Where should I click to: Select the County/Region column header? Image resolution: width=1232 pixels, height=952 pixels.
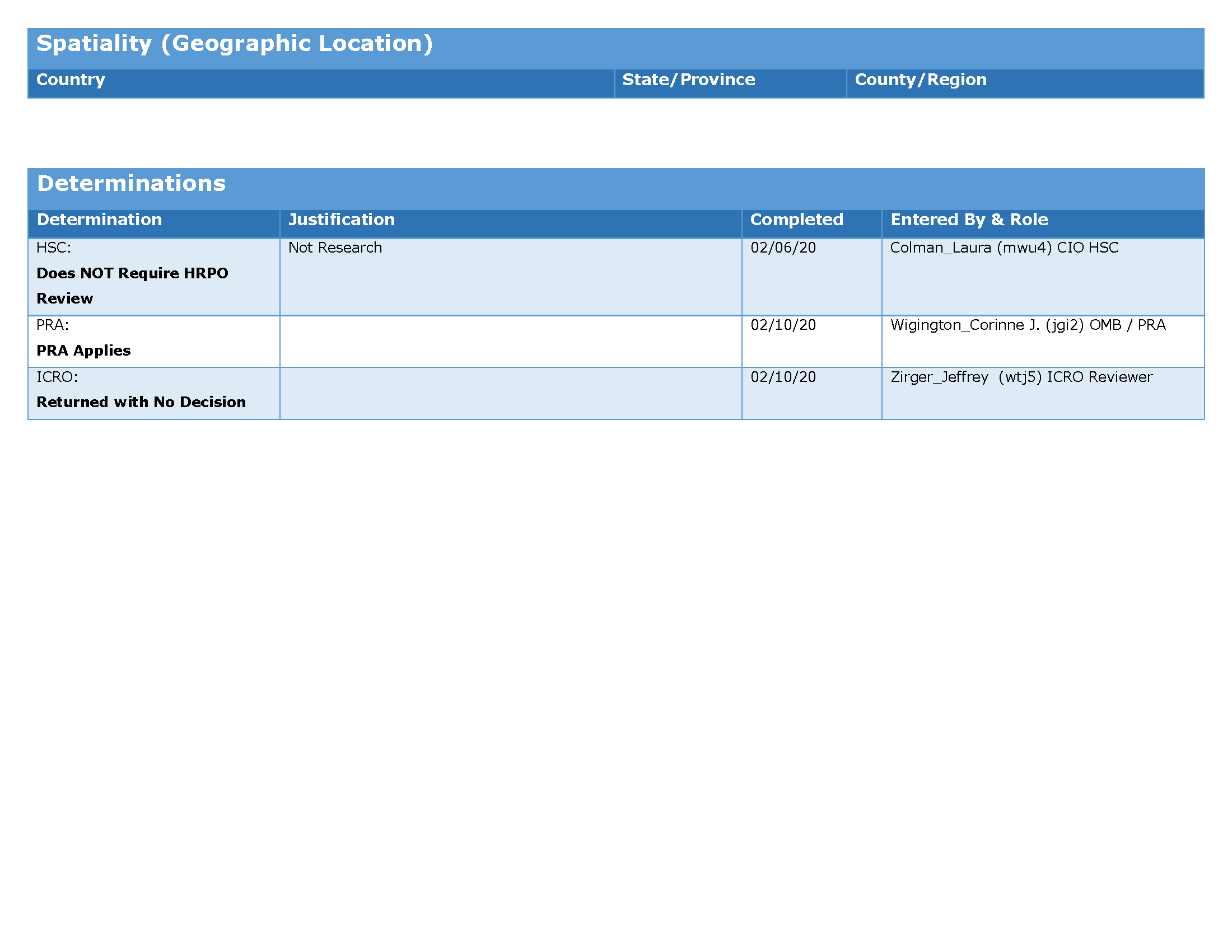click(x=921, y=80)
